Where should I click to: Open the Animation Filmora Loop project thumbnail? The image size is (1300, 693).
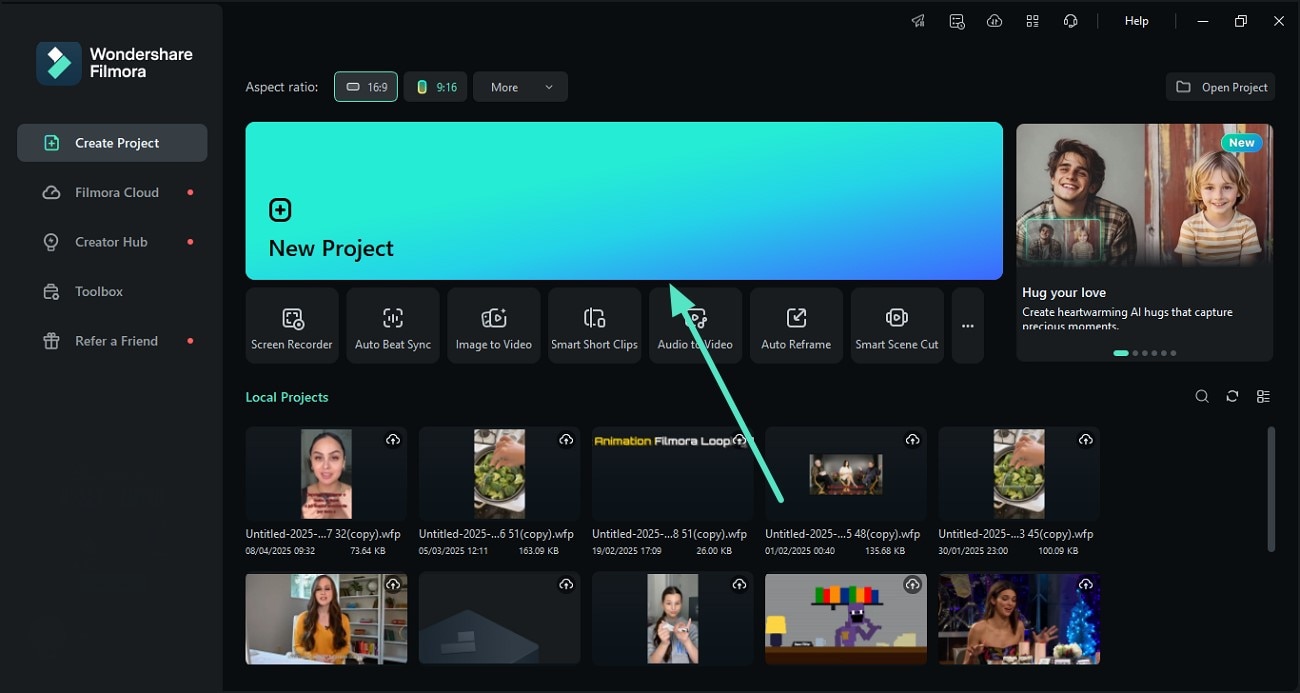tap(672, 473)
